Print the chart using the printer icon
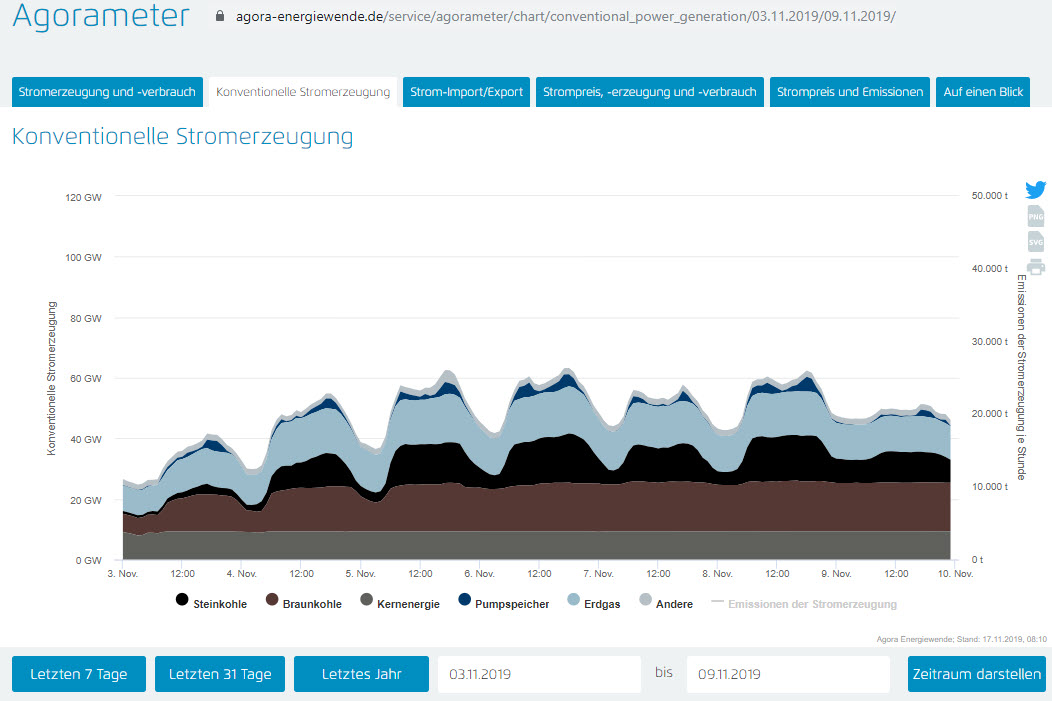 [1036, 267]
